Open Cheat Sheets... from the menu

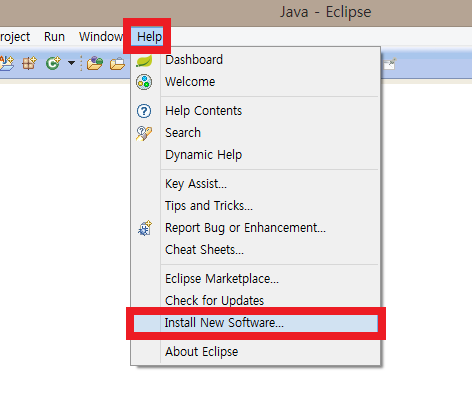[x=255, y=250]
